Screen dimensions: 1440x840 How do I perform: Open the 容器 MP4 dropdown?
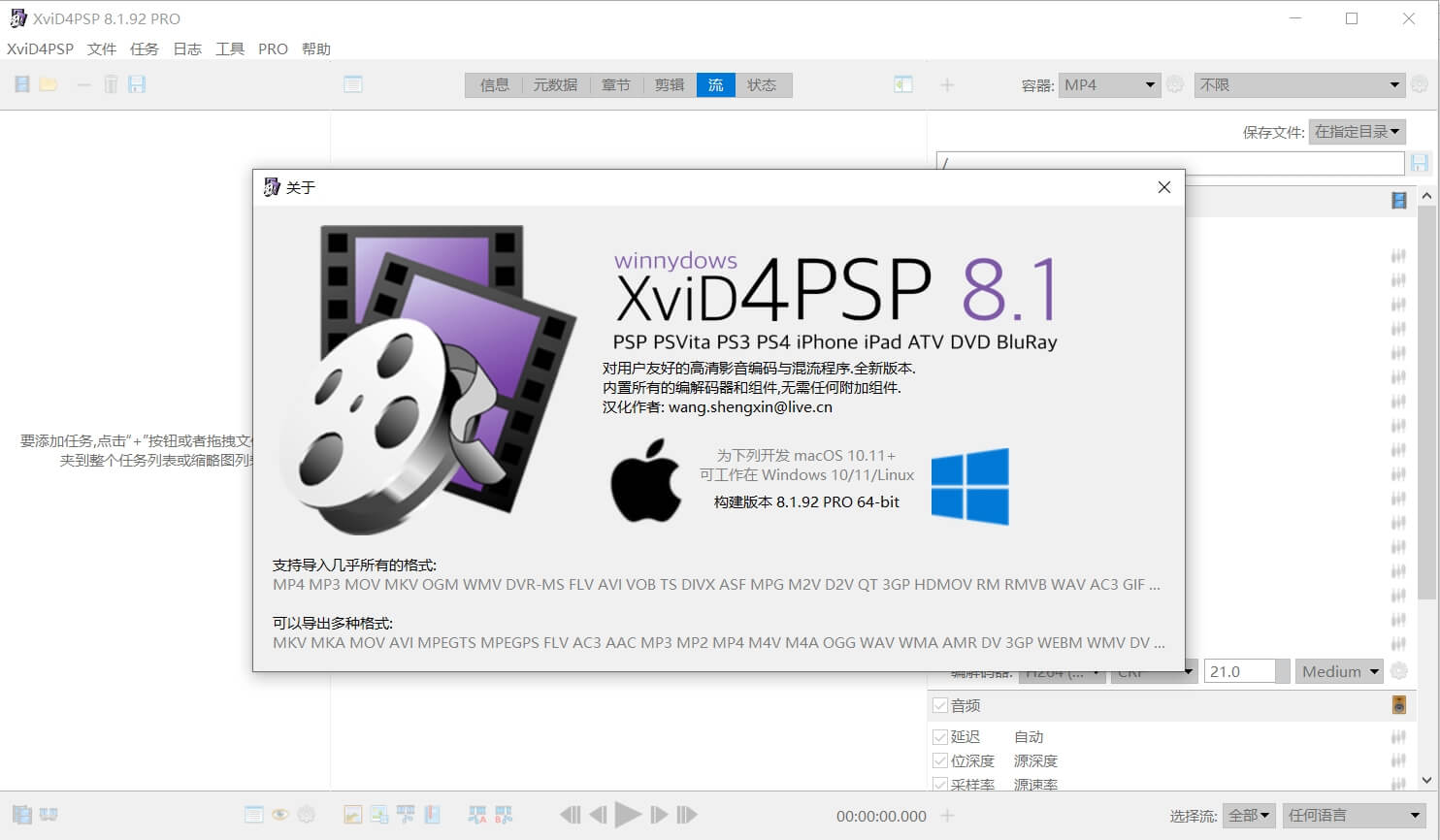[x=1109, y=85]
